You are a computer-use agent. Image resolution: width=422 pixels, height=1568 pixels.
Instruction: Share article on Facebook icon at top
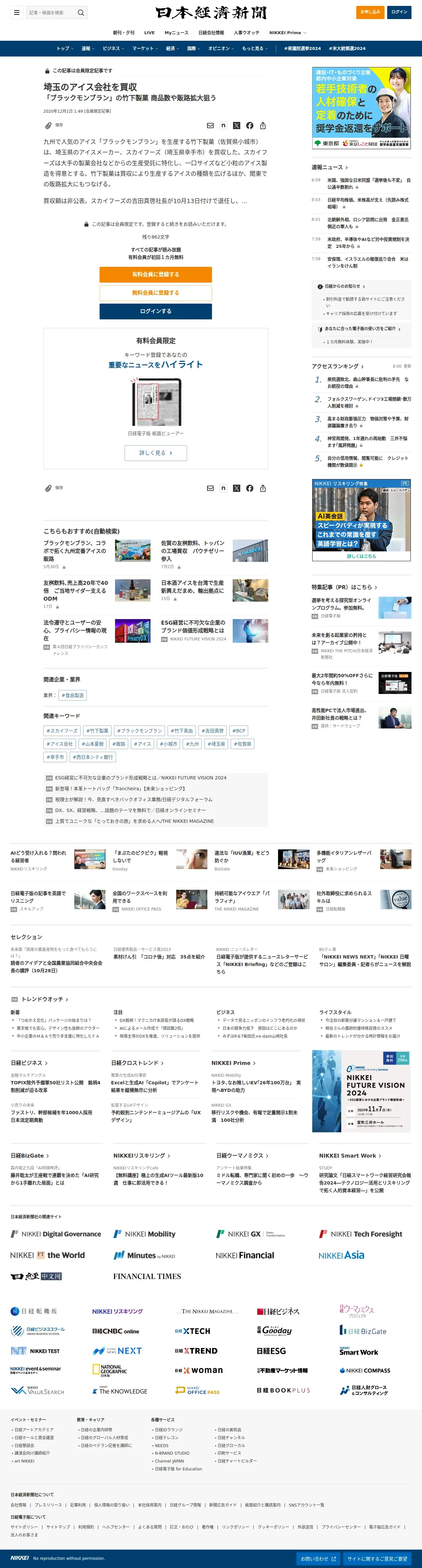[250, 126]
